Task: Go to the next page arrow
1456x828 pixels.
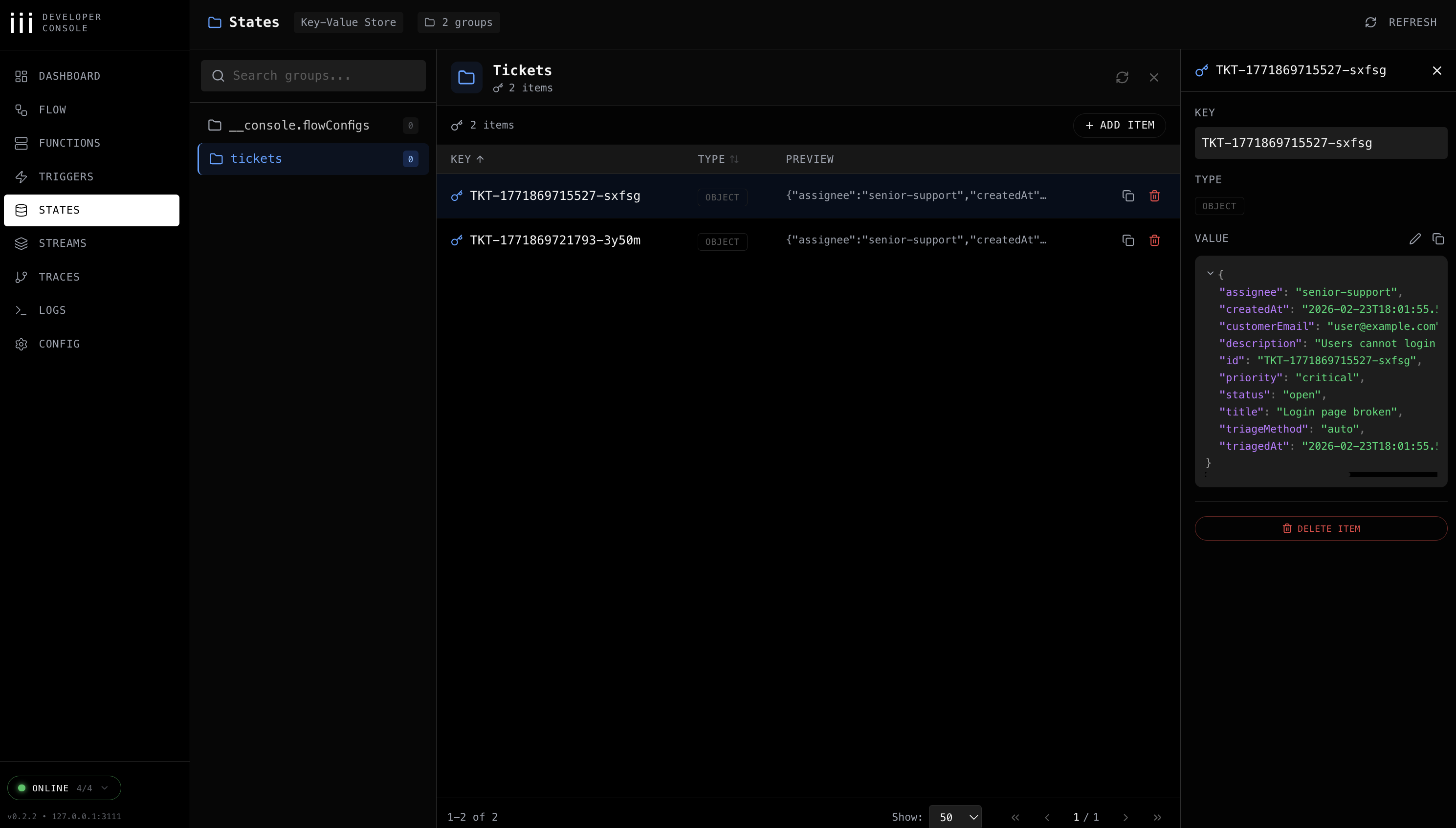Action: tap(1125, 817)
